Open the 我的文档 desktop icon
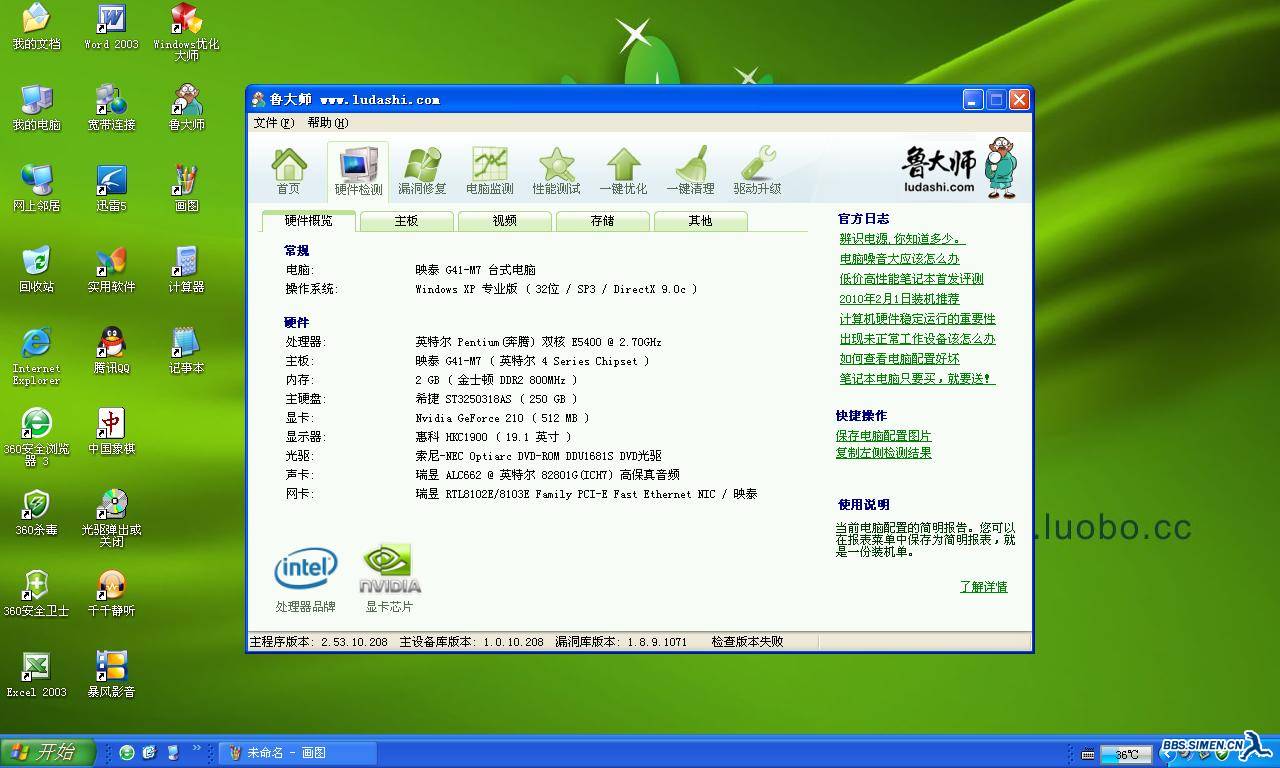Screen dimensions: 1280x768 pyautogui.click(x=36, y=27)
